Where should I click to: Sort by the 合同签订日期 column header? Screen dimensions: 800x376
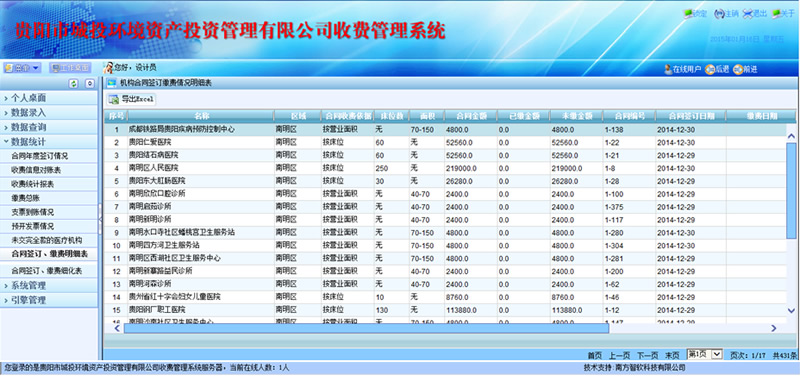coord(690,116)
